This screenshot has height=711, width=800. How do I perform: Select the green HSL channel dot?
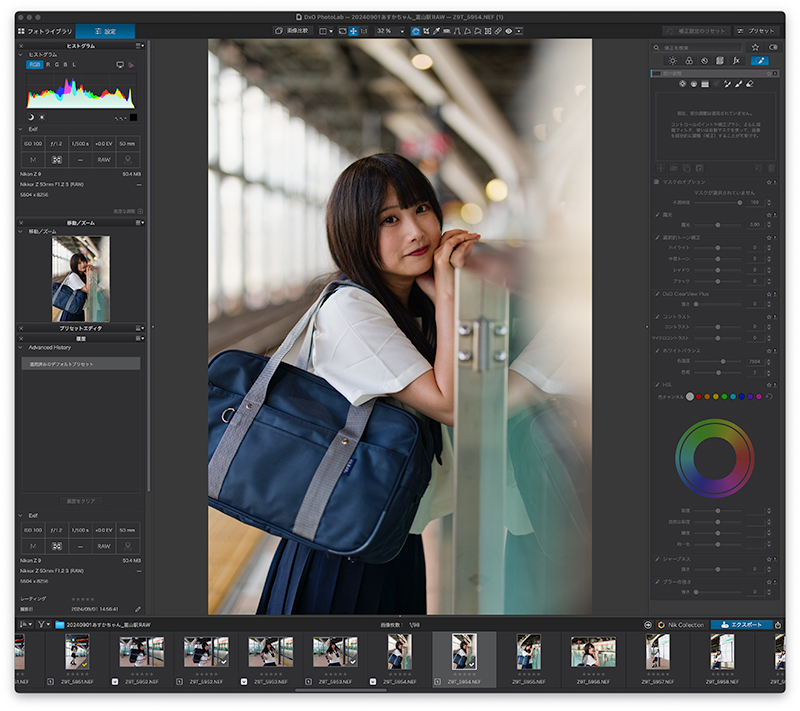point(724,396)
